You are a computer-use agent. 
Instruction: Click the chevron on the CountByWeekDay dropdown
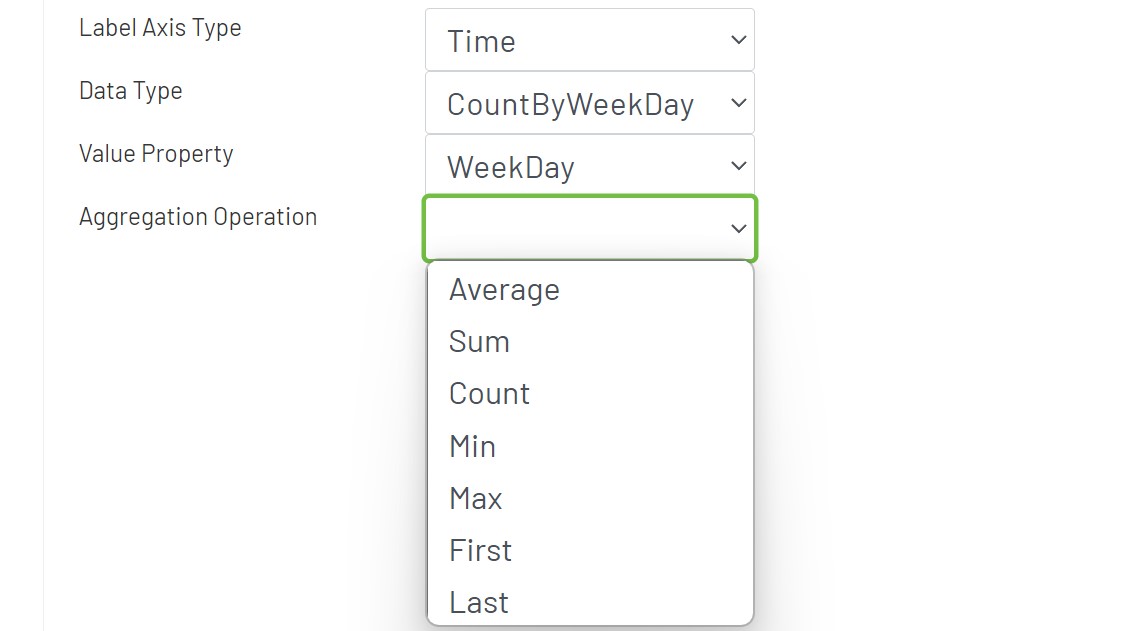[x=738, y=103]
